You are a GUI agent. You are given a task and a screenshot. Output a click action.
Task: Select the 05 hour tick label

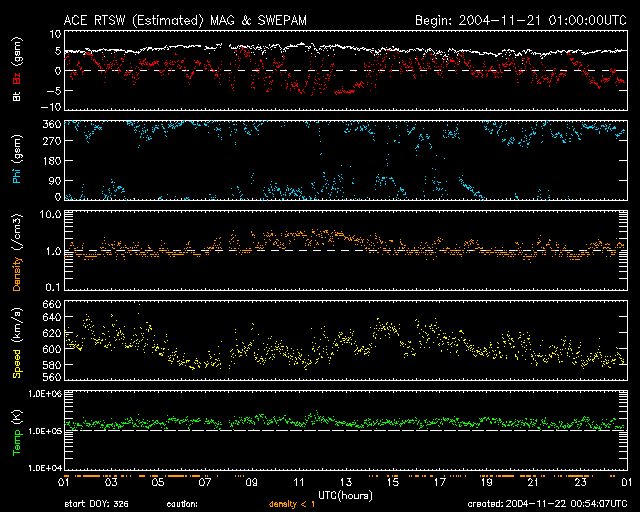tap(157, 483)
